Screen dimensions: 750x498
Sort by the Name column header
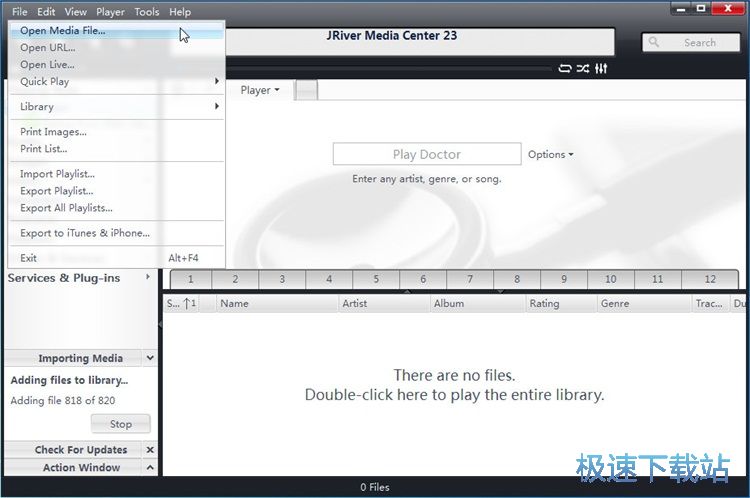coord(277,303)
